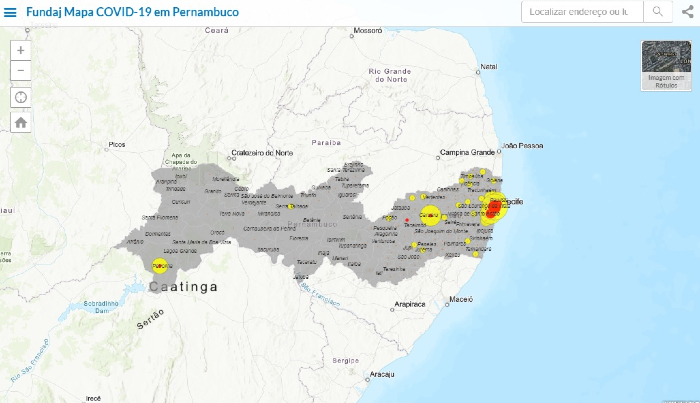Click the João Pessoa city label
Image resolution: width=700 pixels, height=403 pixels.
pos(522,146)
